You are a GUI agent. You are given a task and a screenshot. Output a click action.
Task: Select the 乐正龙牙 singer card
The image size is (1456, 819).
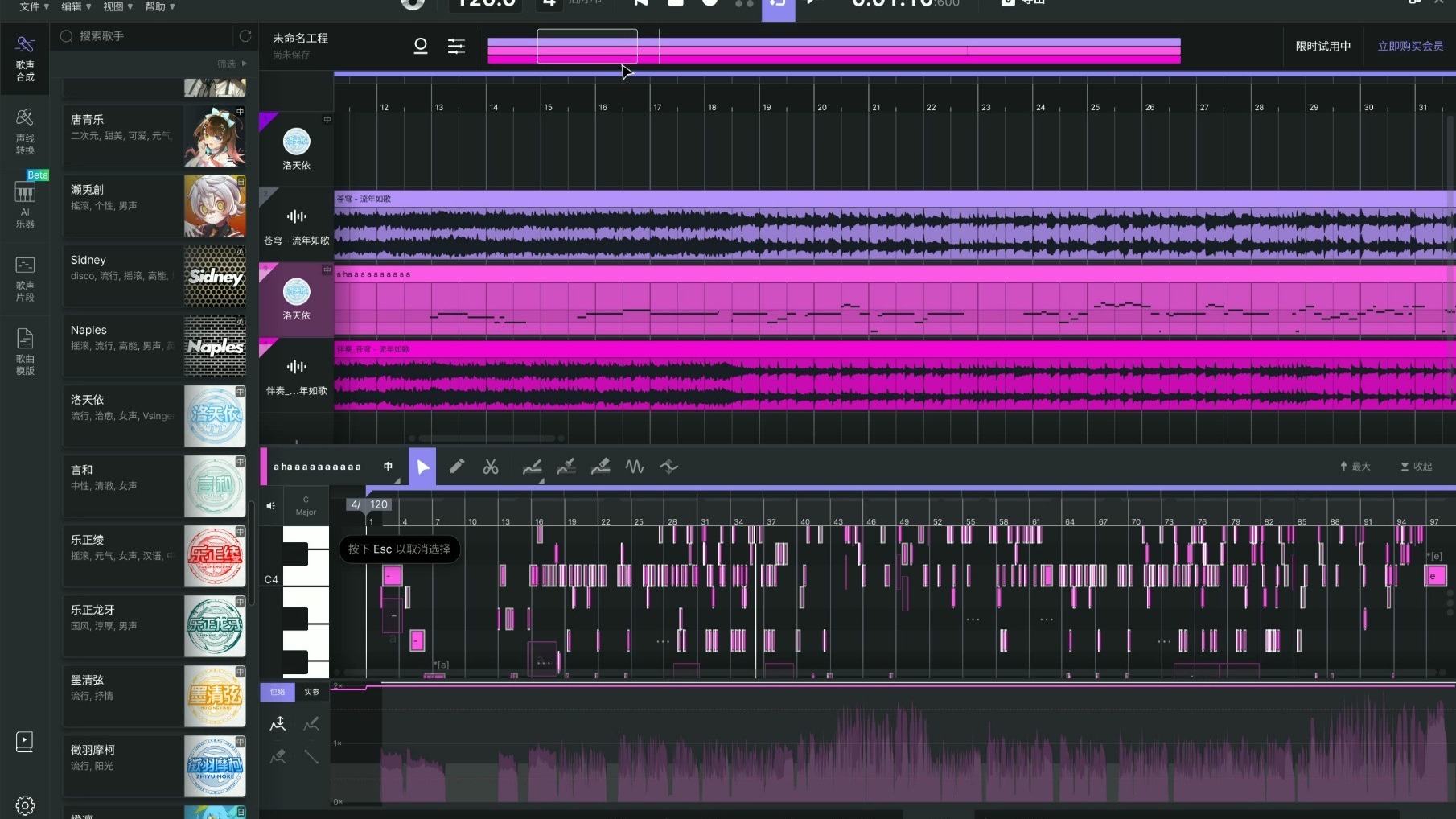[154, 626]
